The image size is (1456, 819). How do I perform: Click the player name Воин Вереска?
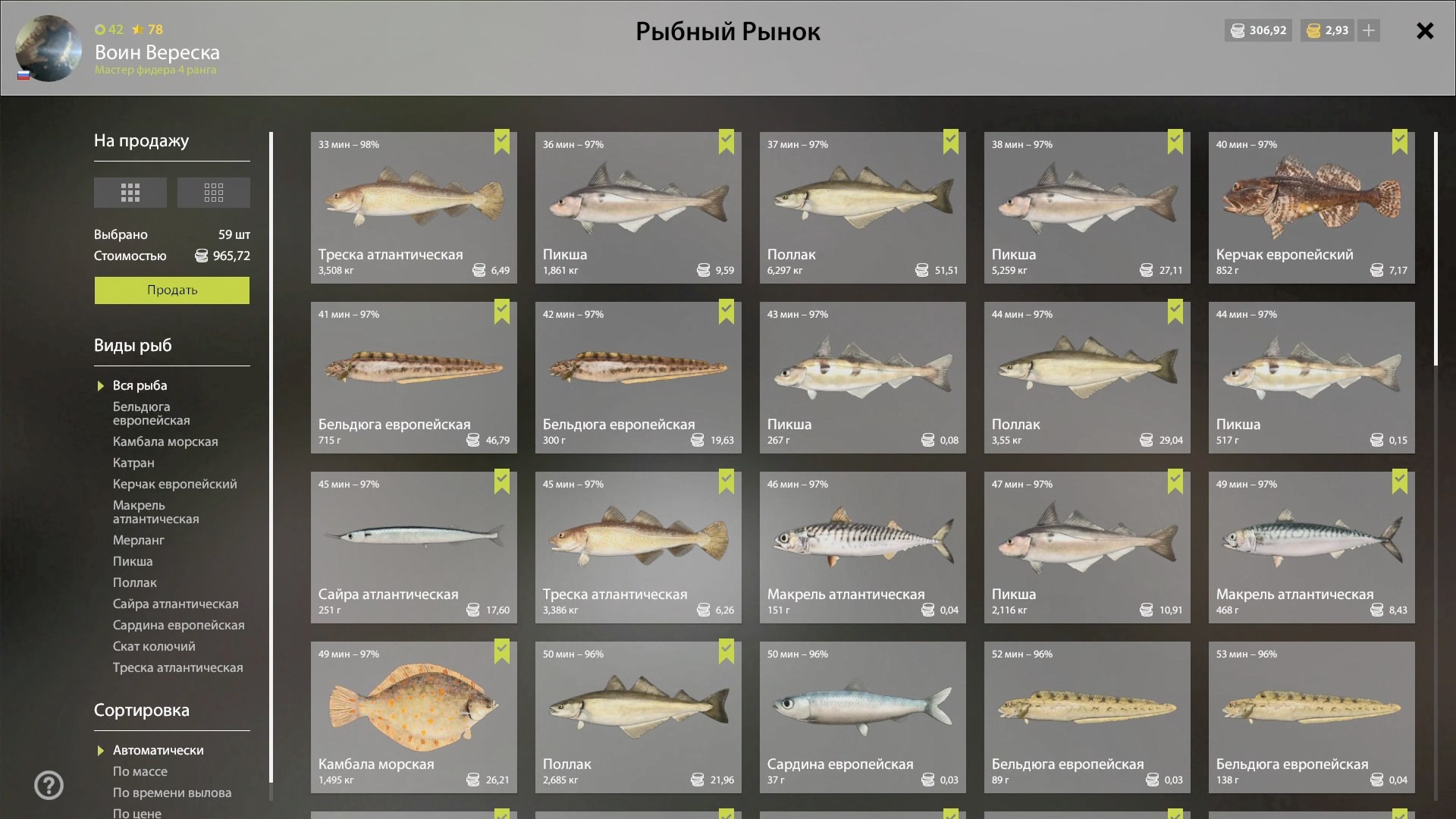coord(157,52)
